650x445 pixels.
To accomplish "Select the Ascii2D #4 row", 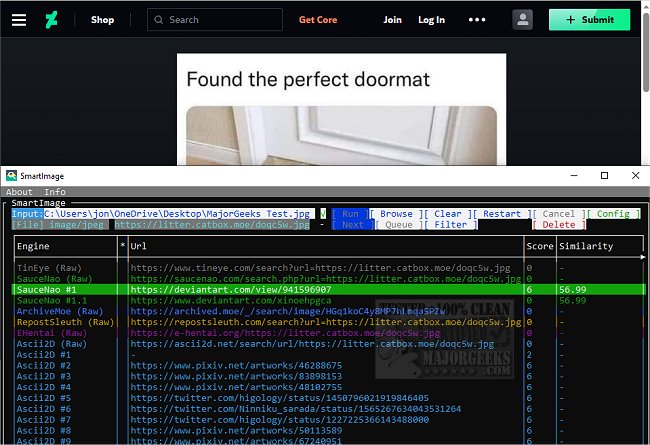I will tap(328, 387).
